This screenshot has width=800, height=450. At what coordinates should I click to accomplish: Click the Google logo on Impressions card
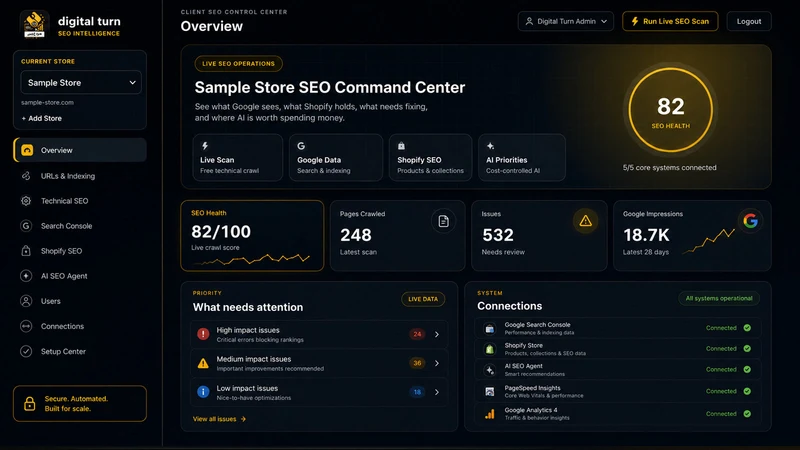click(750, 221)
